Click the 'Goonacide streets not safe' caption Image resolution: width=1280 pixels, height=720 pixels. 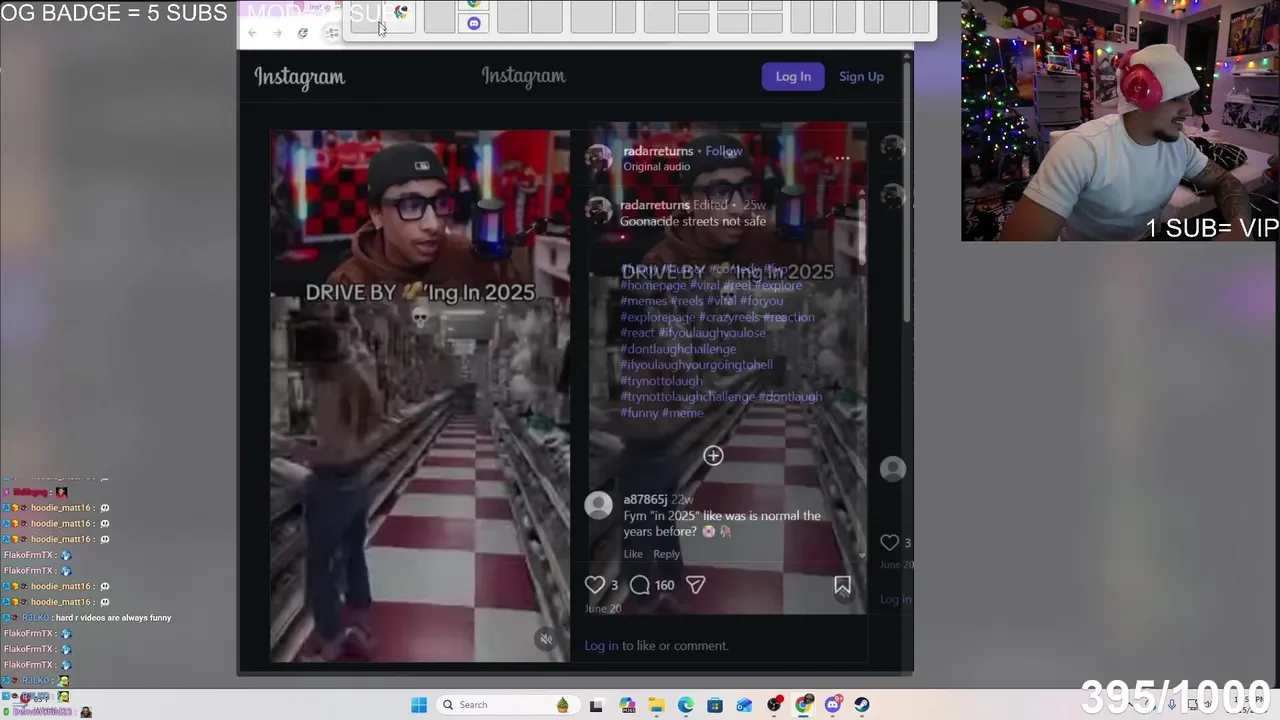[692, 221]
